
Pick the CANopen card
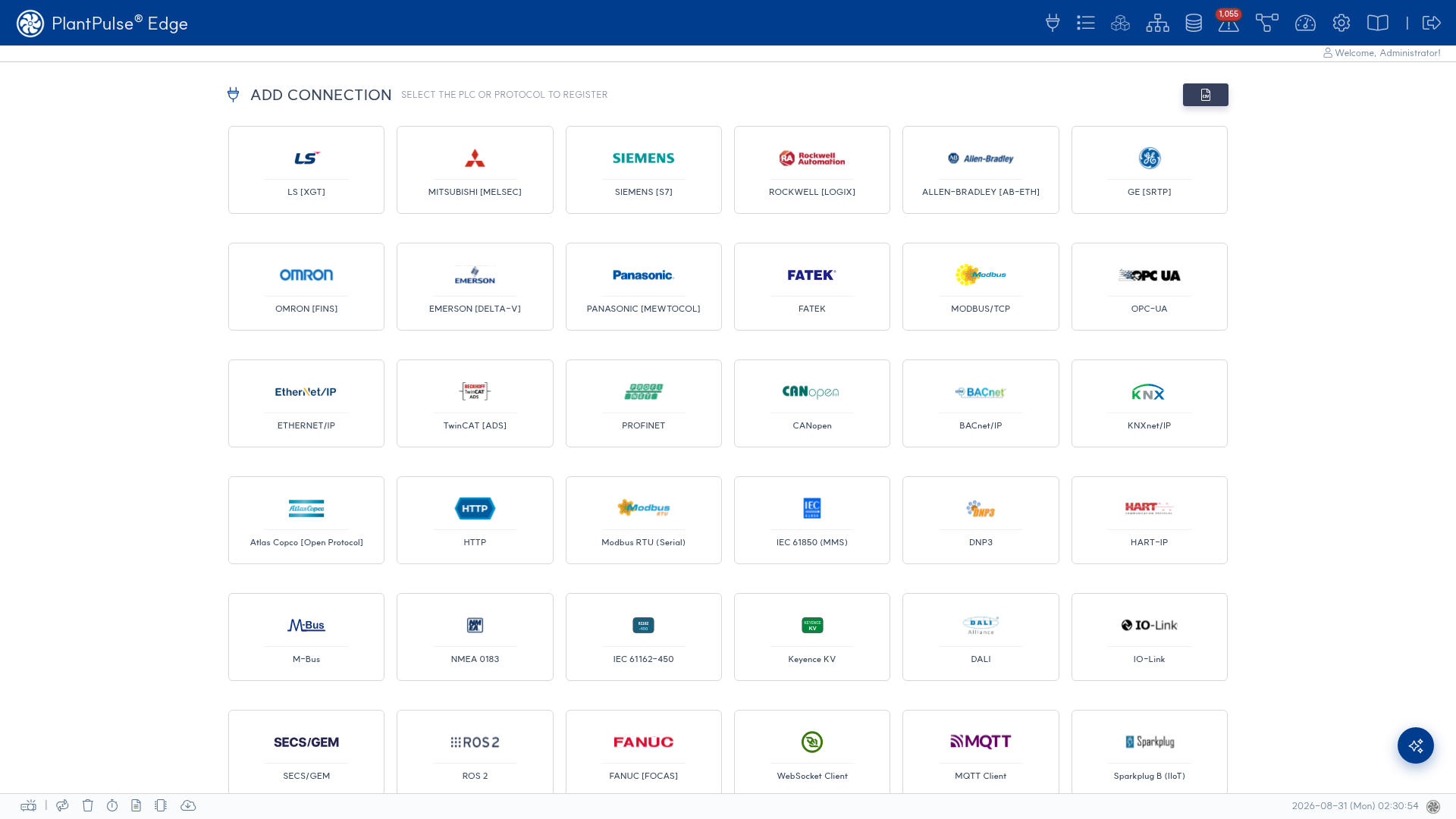coord(812,403)
